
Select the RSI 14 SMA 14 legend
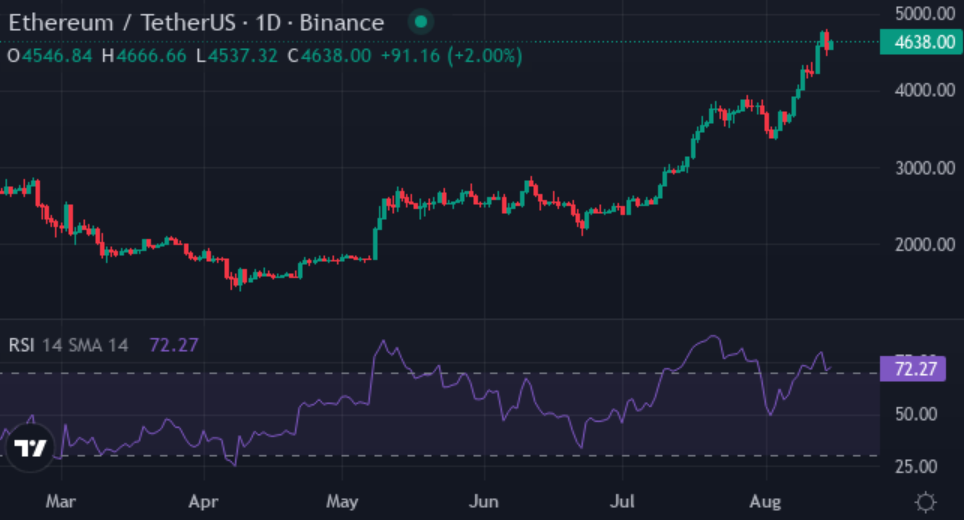tap(68, 345)
